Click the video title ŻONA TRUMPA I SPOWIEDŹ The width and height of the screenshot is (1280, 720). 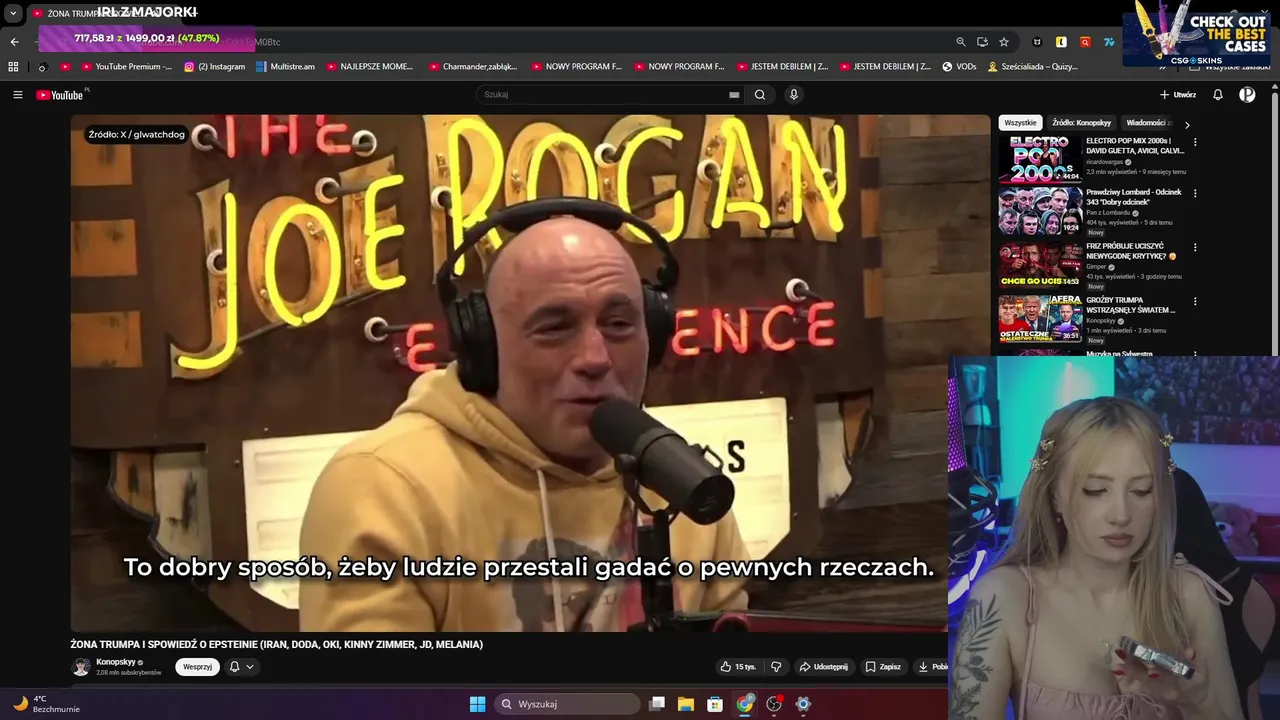(x=276, y=645)
